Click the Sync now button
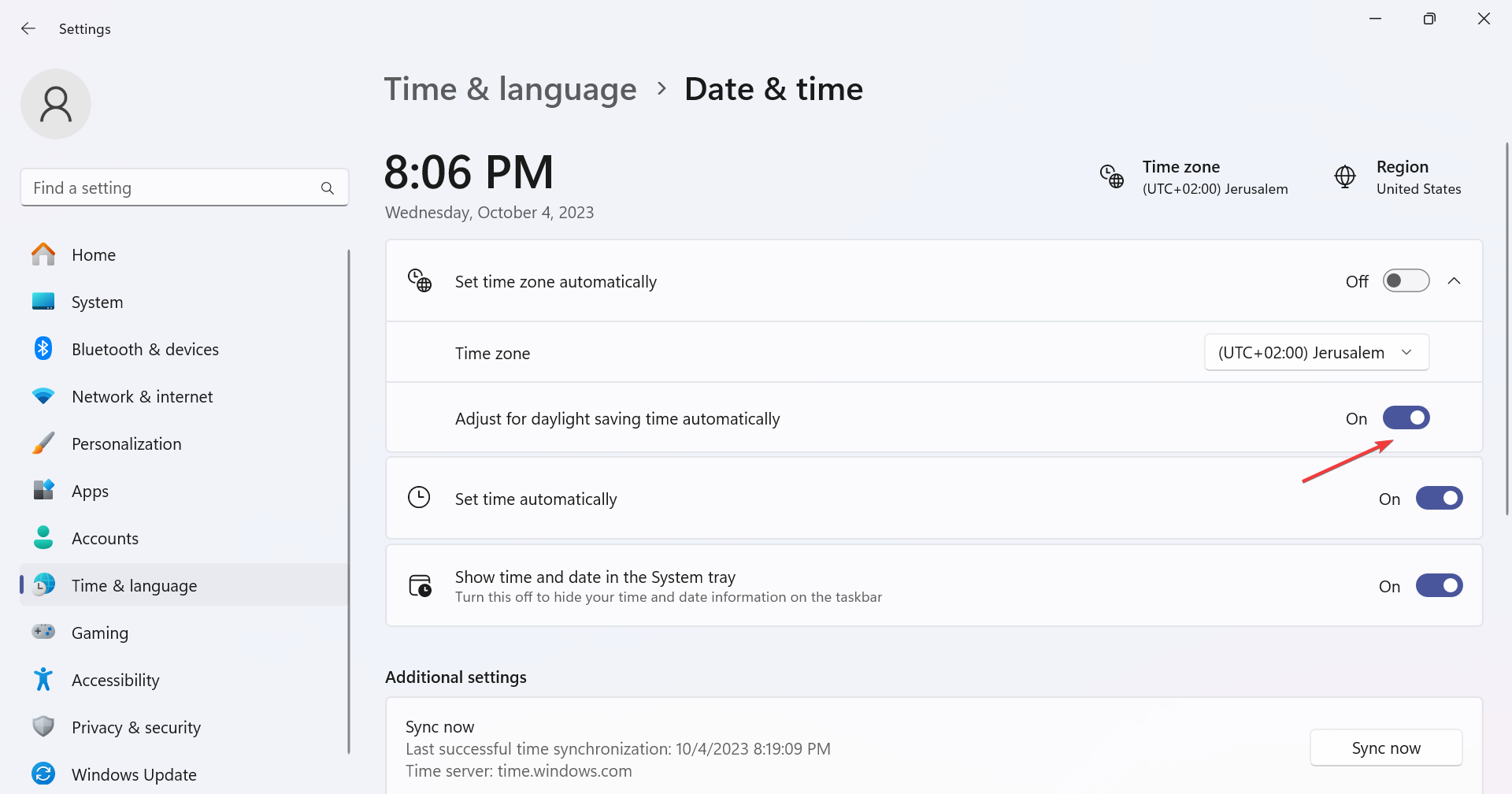This screenshot has width=1512, height=794. pos(1386,748)
